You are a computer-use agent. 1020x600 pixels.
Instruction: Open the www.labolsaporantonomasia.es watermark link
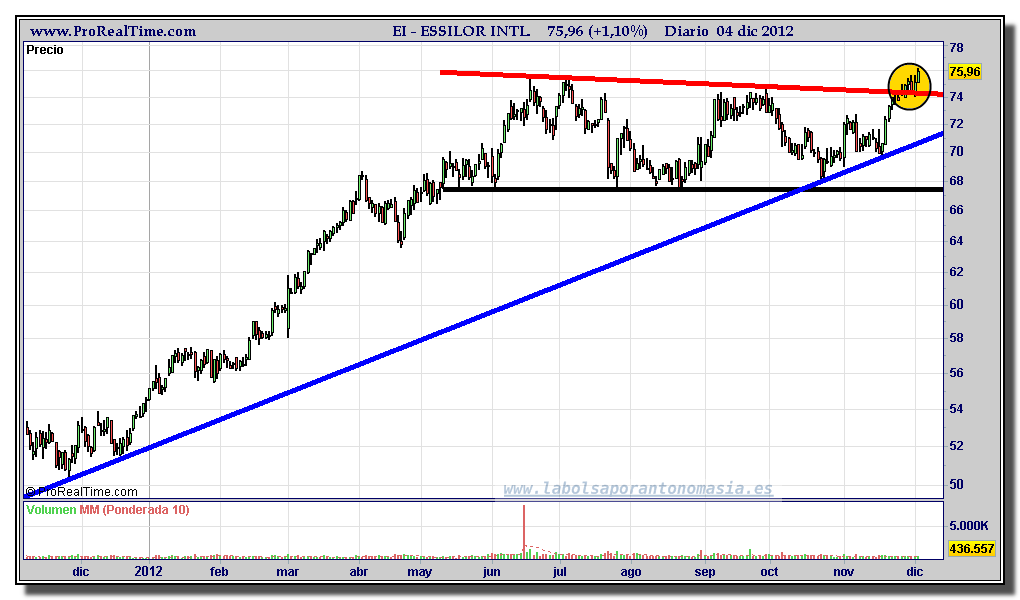coord(637,489)
